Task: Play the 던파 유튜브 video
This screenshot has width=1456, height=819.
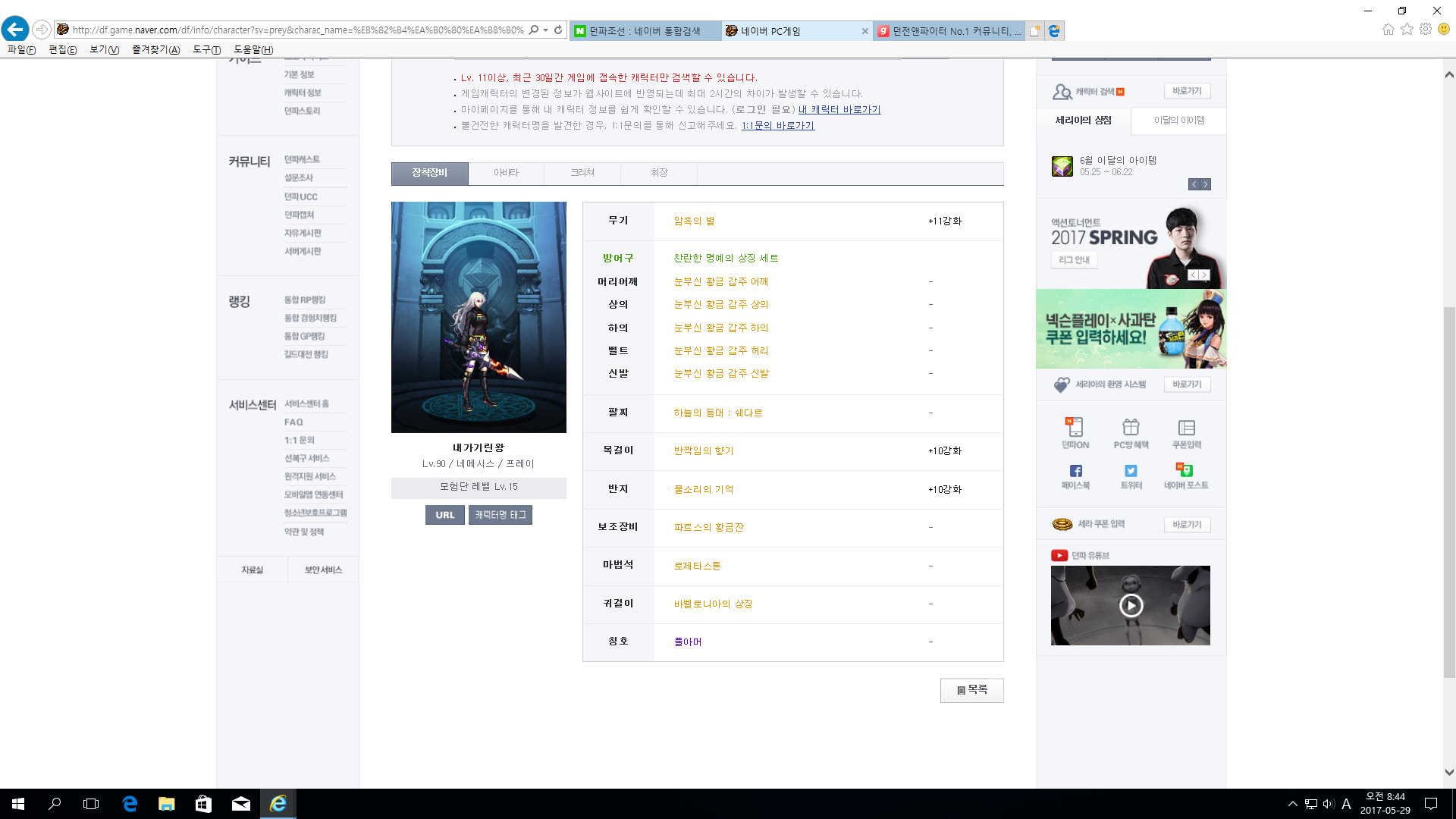Action: 1131,605
